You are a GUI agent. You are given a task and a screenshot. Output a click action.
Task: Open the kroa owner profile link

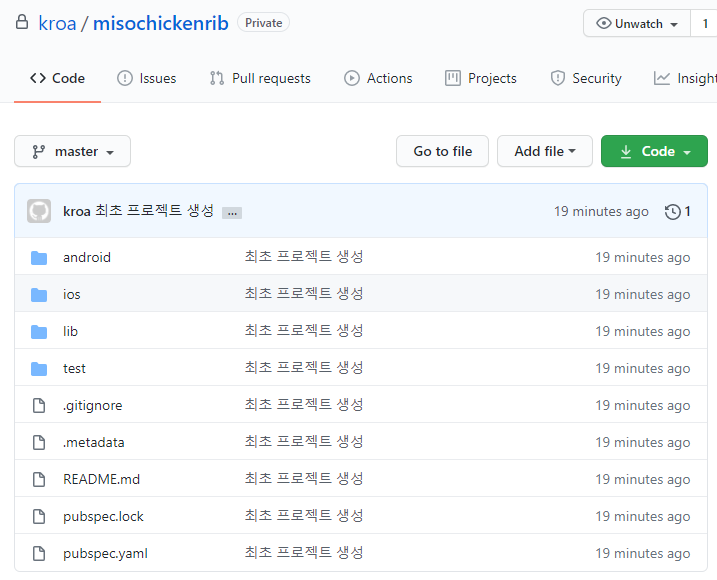click(x=57, y=23)
